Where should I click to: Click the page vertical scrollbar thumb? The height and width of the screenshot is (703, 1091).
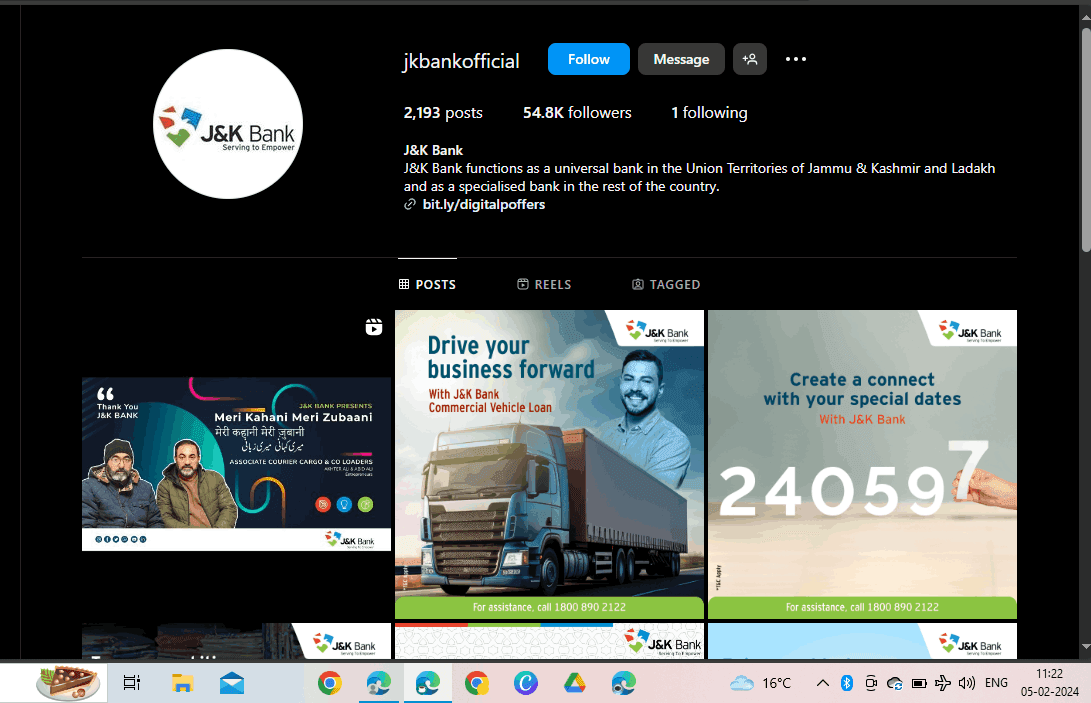click(1085, 141)
